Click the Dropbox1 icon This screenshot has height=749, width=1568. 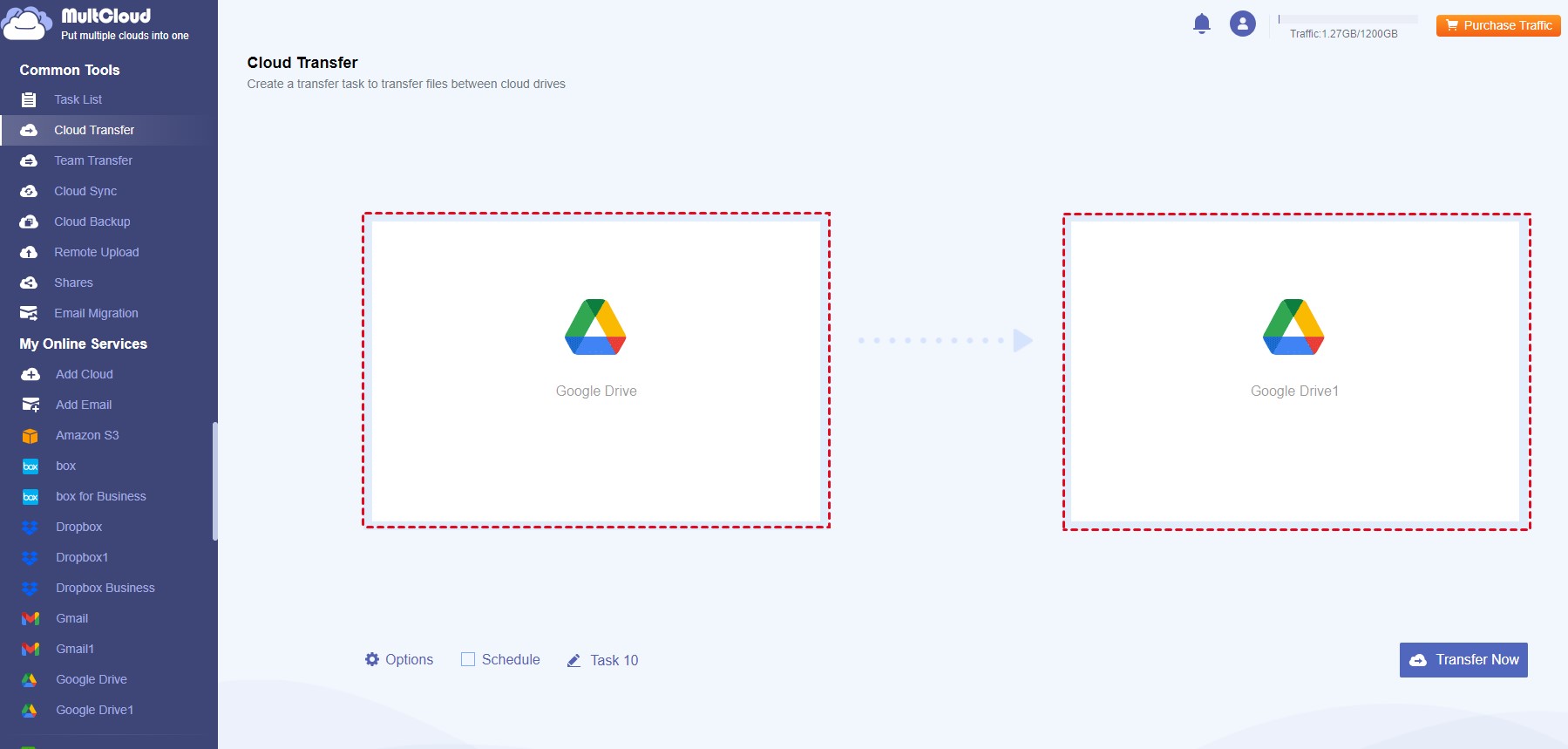(31, 557)
